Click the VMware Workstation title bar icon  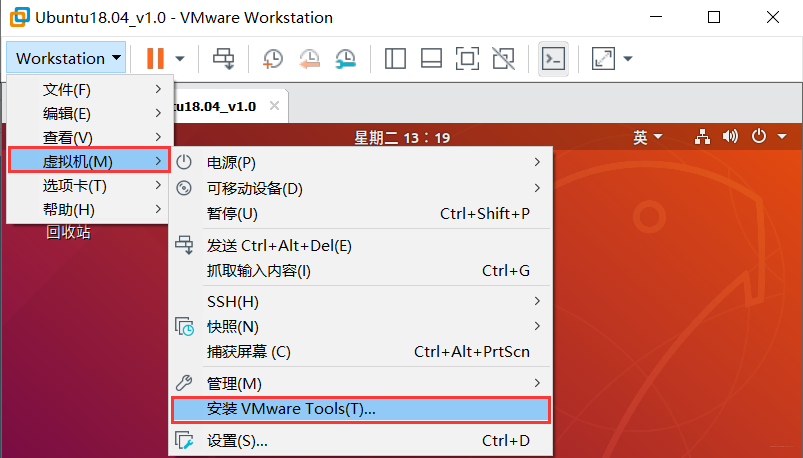pyautogui.click(x=19, y=17)
